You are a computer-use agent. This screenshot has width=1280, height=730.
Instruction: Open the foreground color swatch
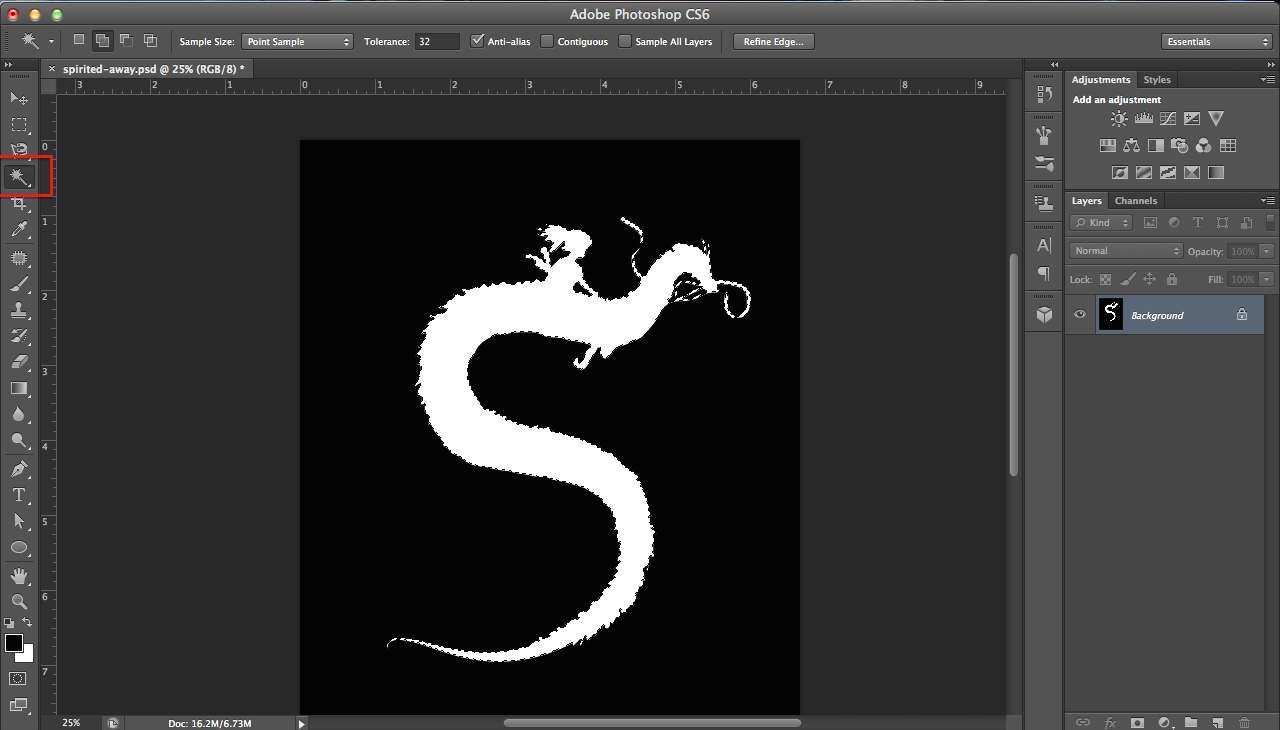click(14, 642)
